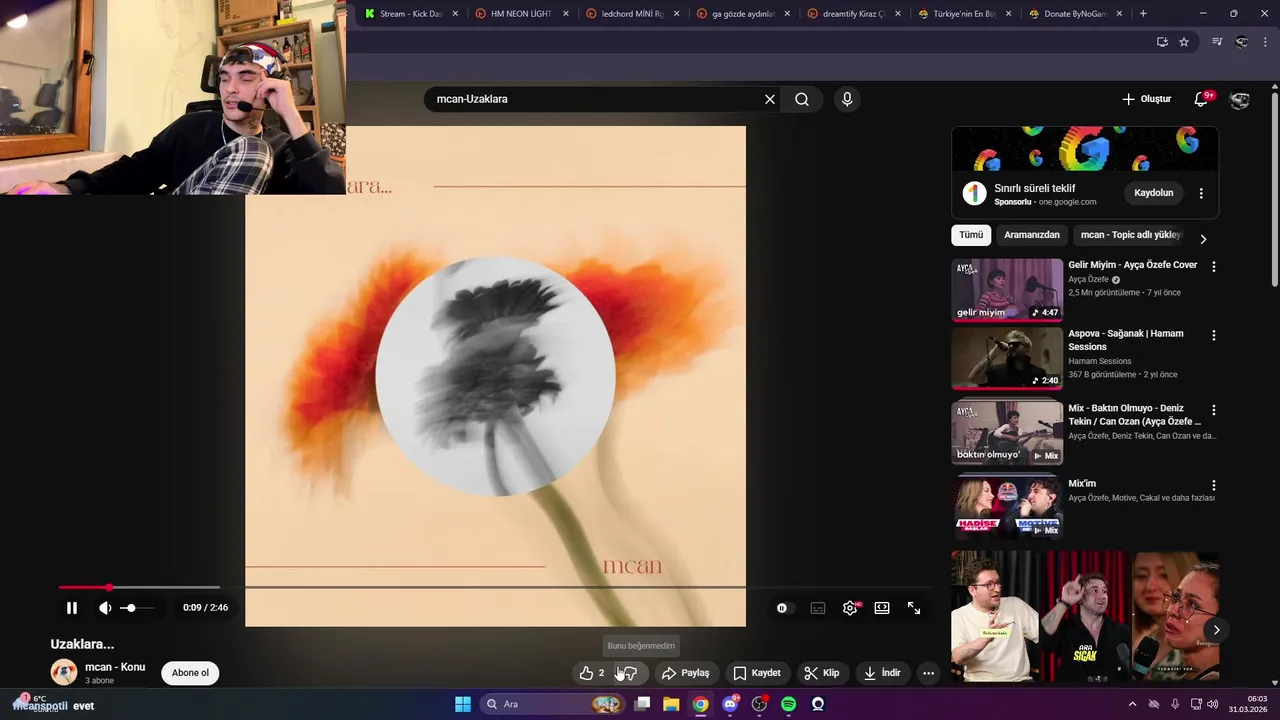Open the three-dot more actions menu
Screen dimensions: 1280x720
click(x=928, y=673)
